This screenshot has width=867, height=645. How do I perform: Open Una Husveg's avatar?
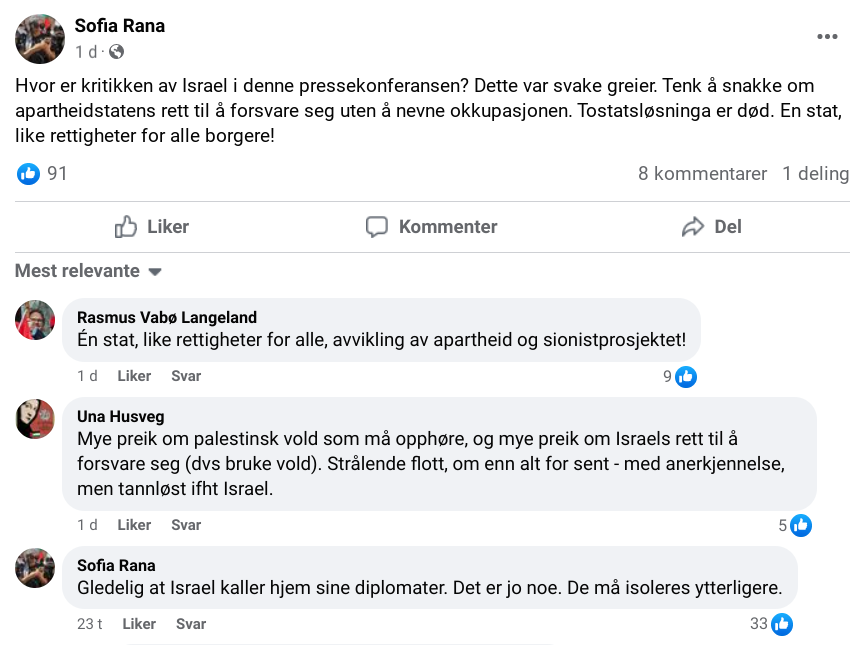[35, 418]
